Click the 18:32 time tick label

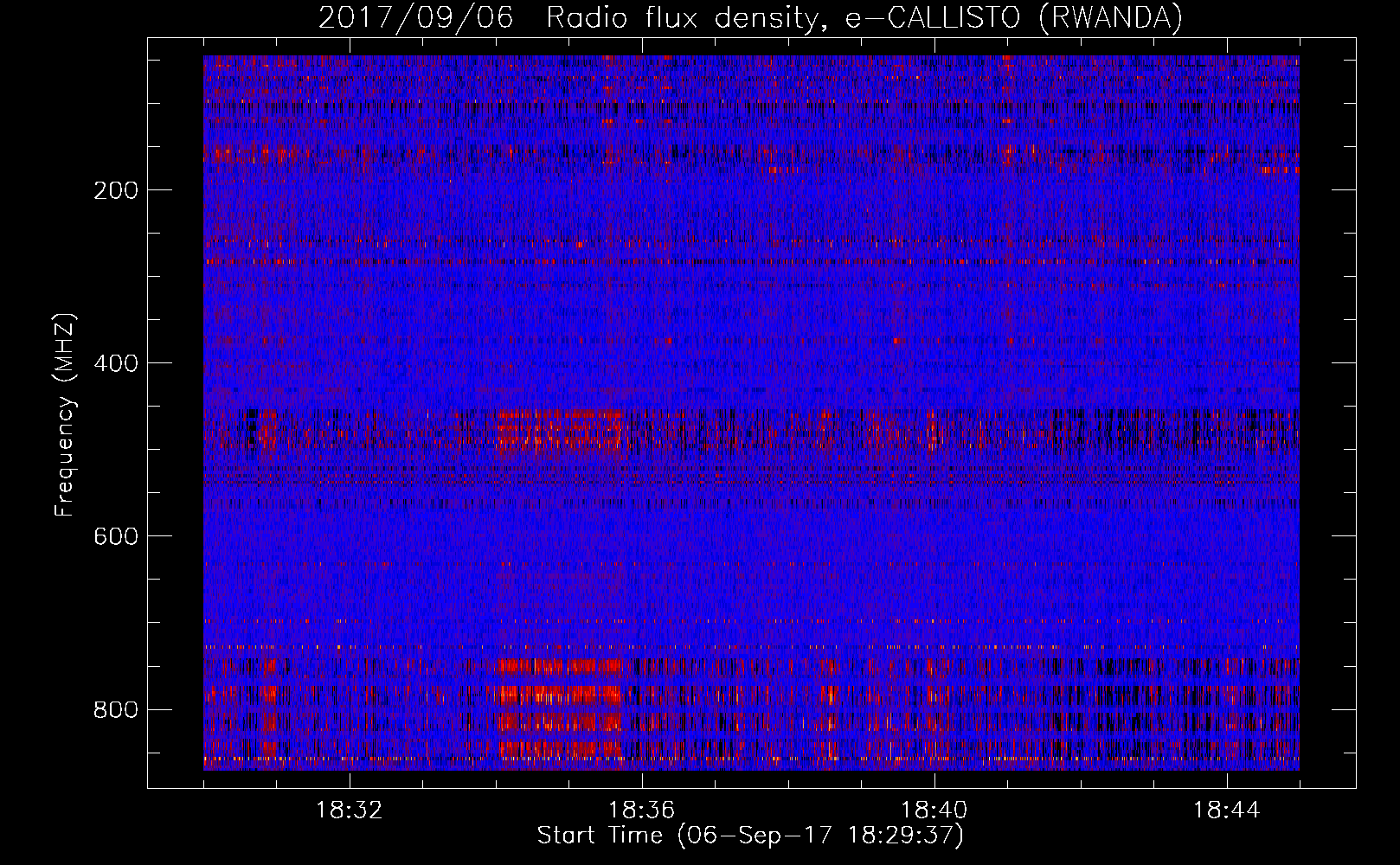350,811
